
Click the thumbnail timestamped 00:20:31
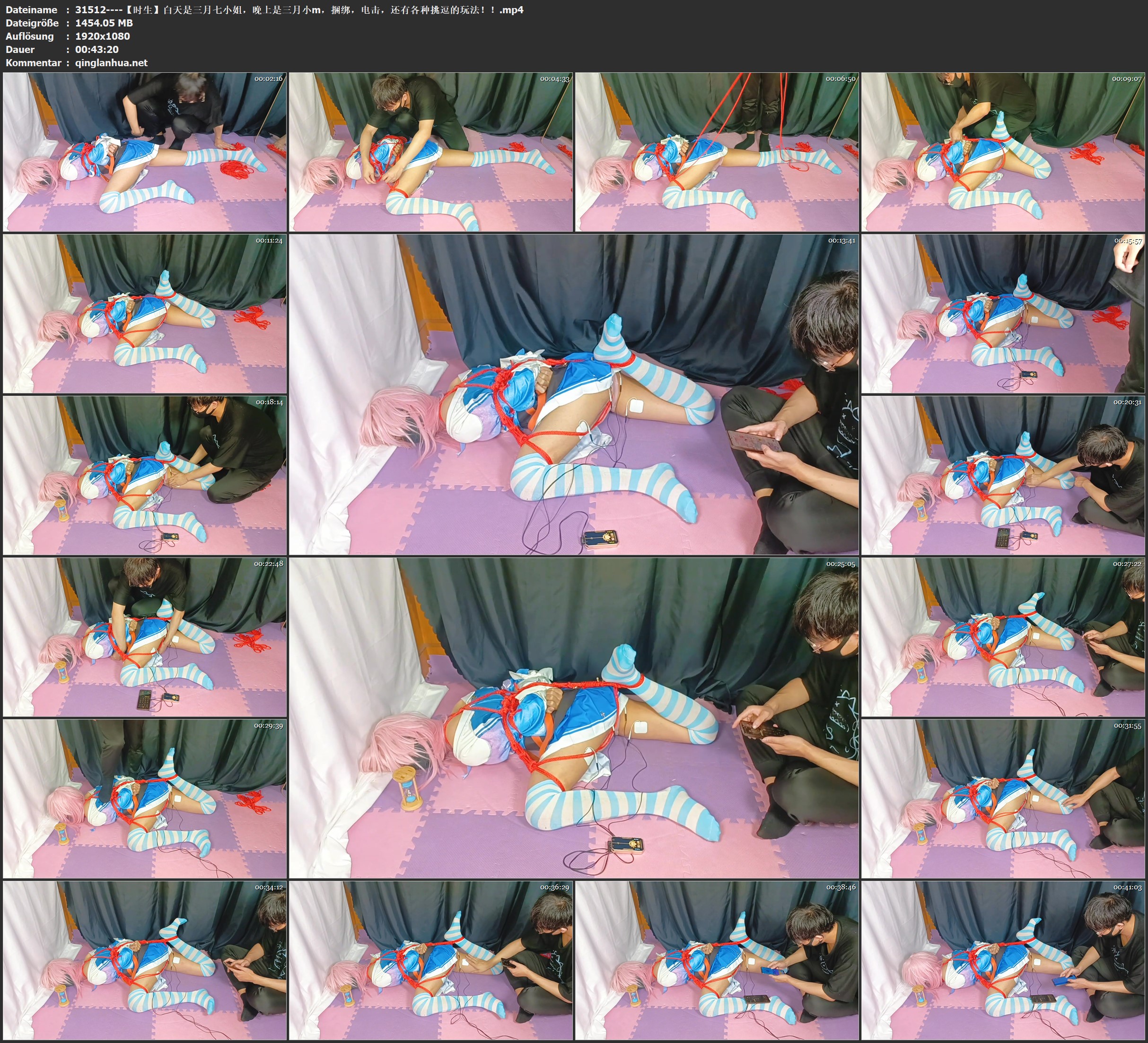click(1003, 475)
